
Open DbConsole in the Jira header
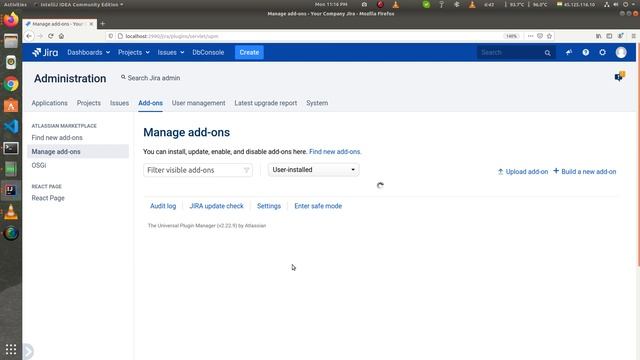coord(208,52)
